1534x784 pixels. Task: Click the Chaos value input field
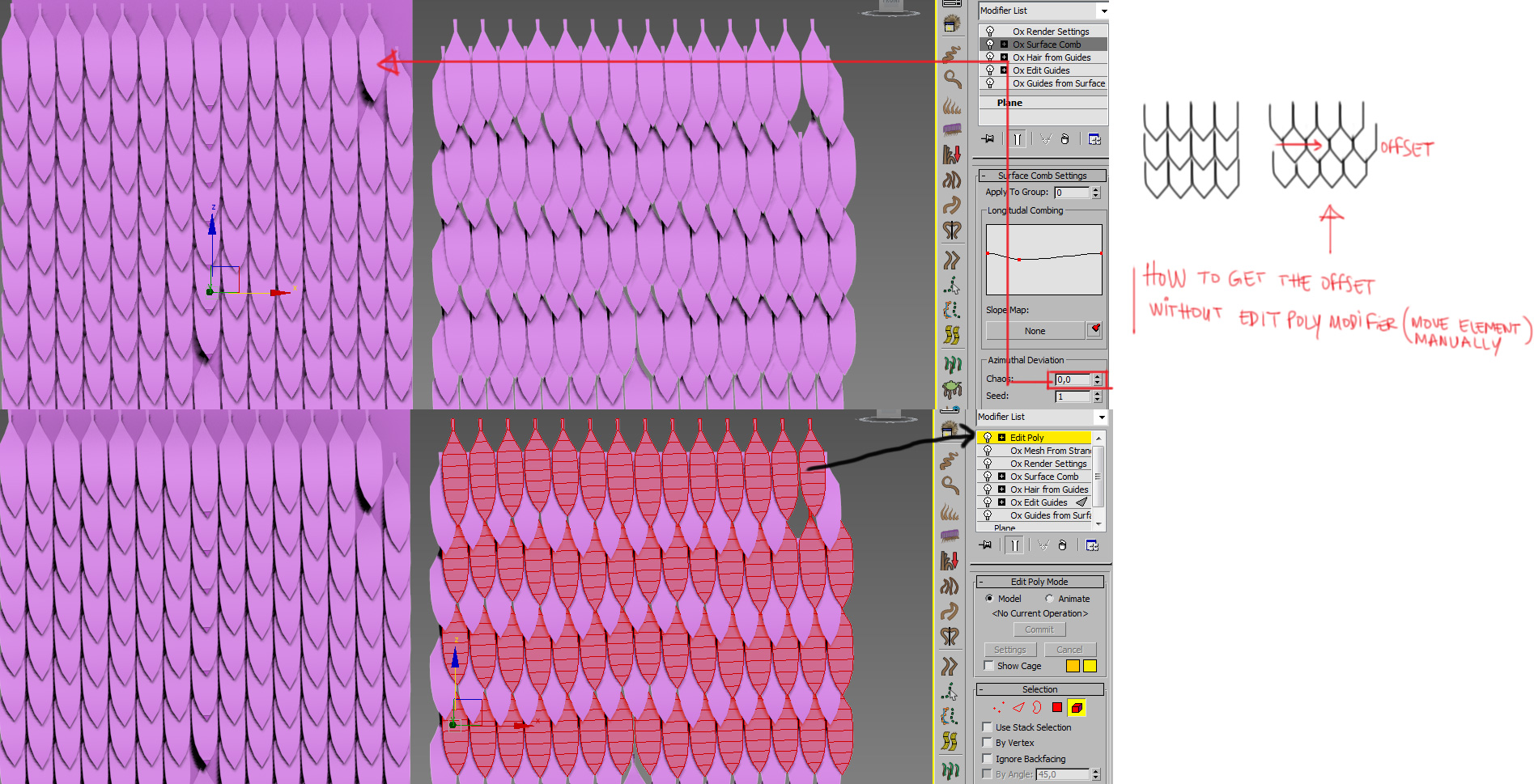tap(1072, 379)
